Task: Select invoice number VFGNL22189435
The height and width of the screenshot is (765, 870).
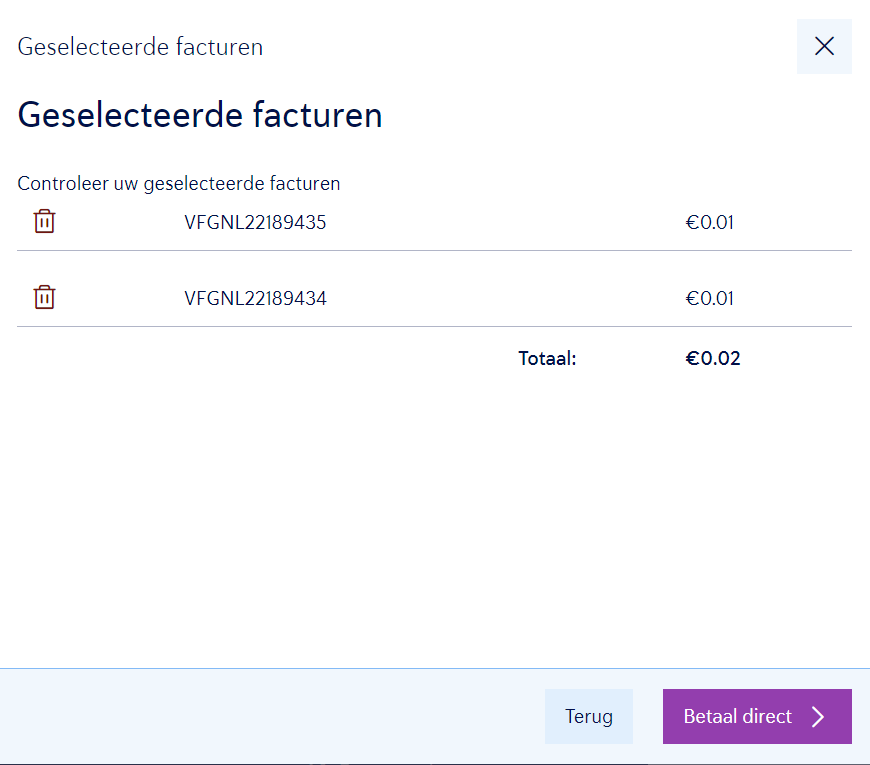Action: pyautogui.click(x=255, y=223)
